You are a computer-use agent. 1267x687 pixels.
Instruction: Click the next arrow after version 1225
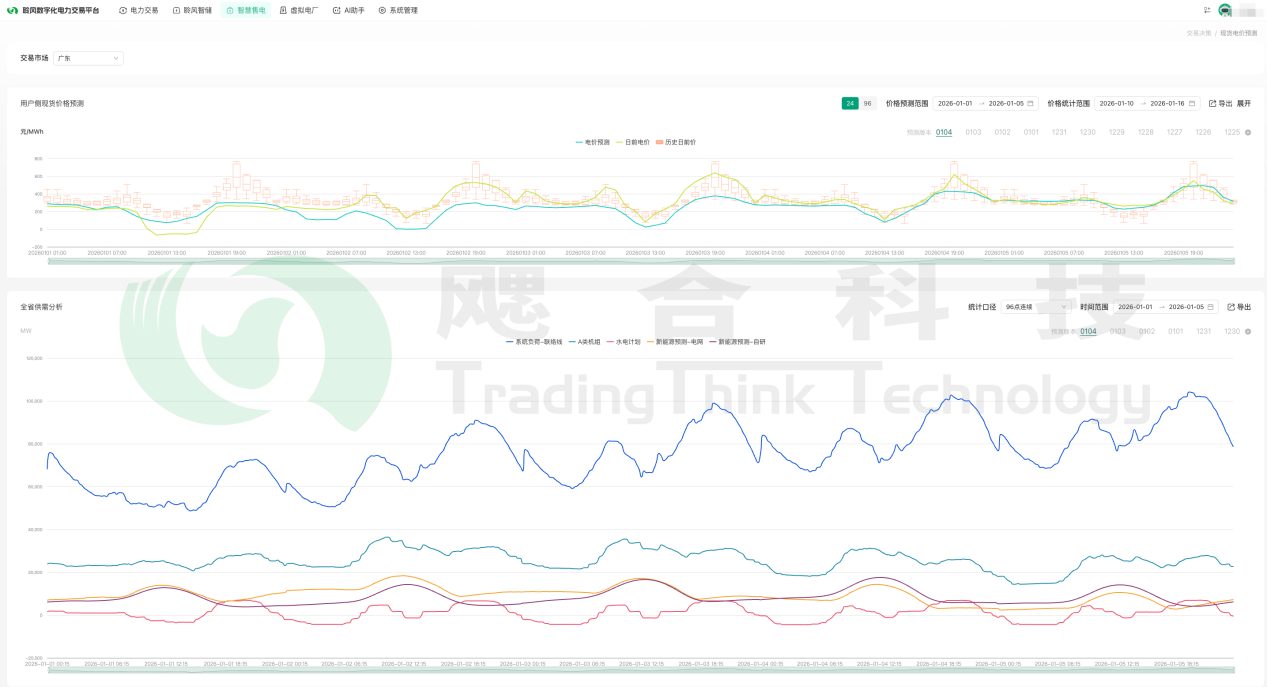(x=1248, y=132)
